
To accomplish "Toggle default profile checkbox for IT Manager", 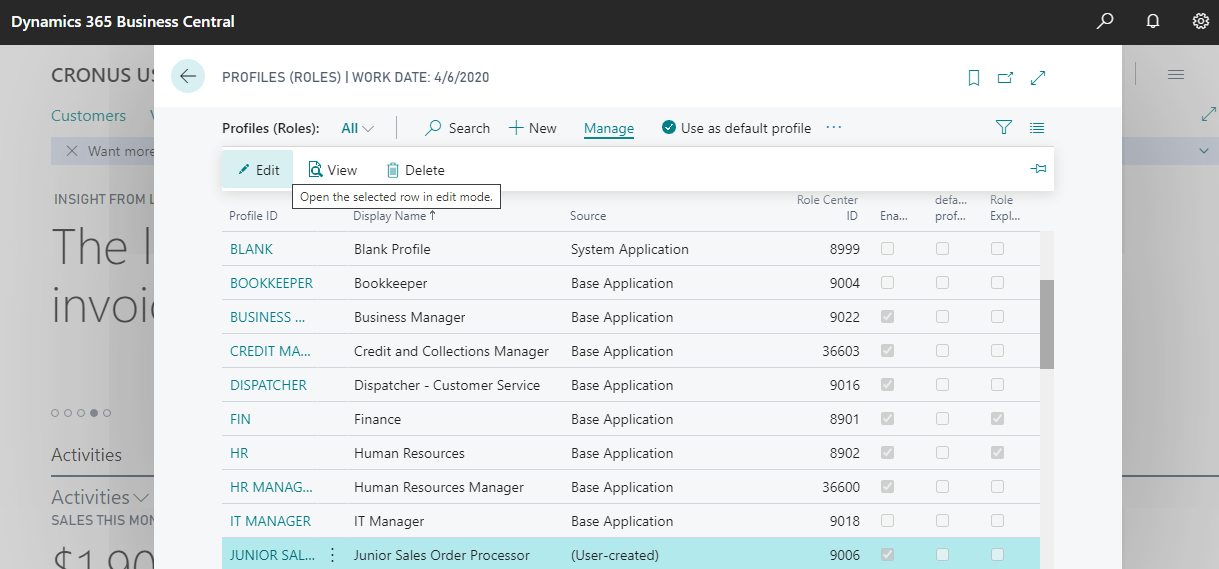I will [942, 521].
